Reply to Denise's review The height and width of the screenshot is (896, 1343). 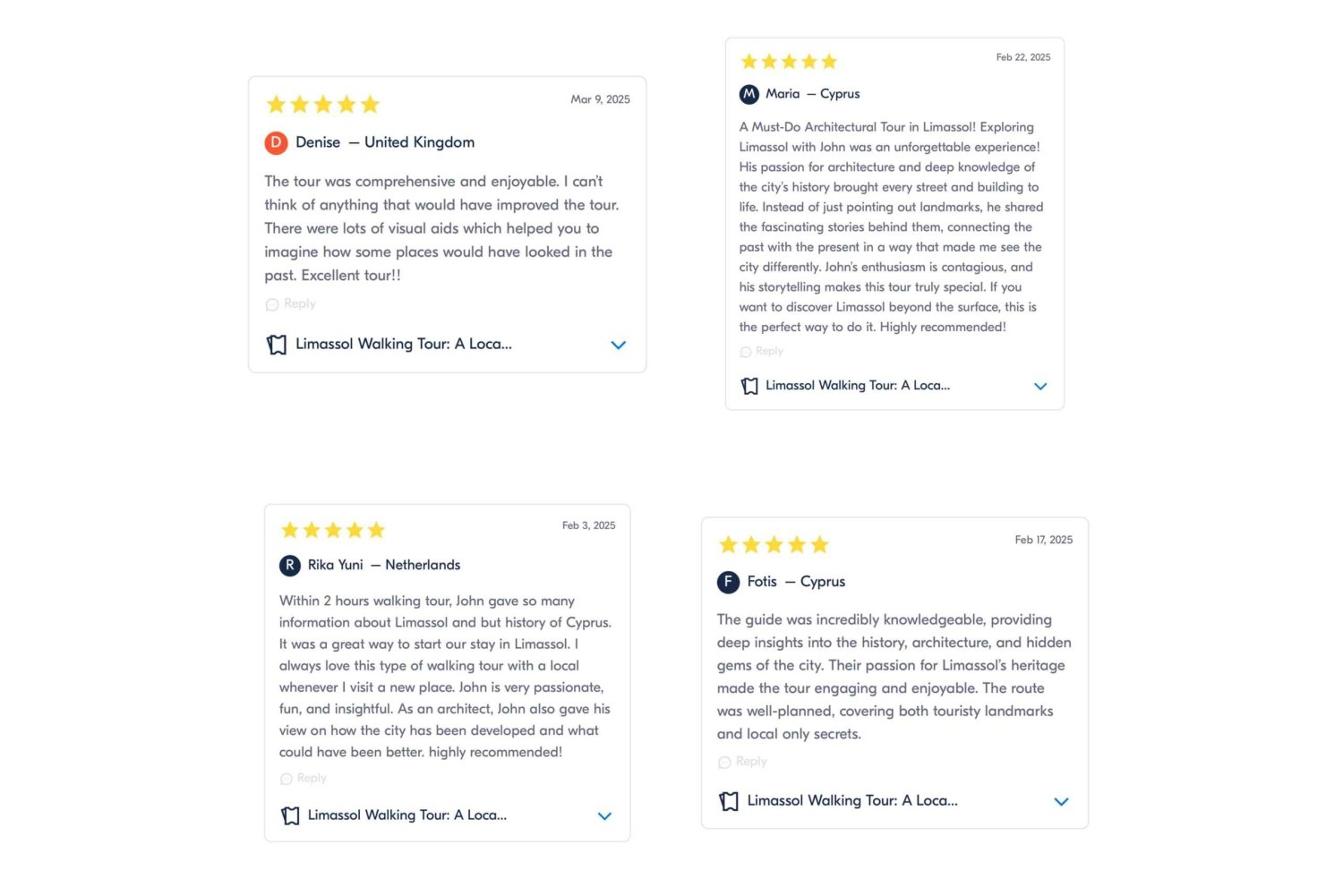291,304
